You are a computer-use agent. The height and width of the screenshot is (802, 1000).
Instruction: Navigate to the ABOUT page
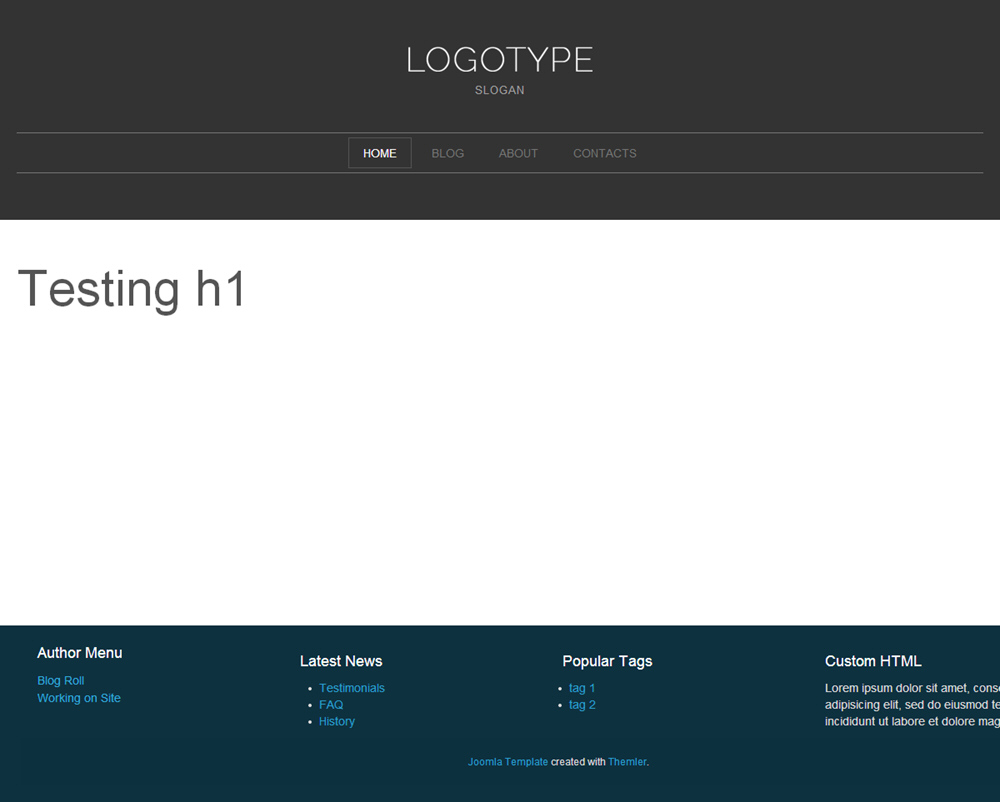tap(518, 153)
